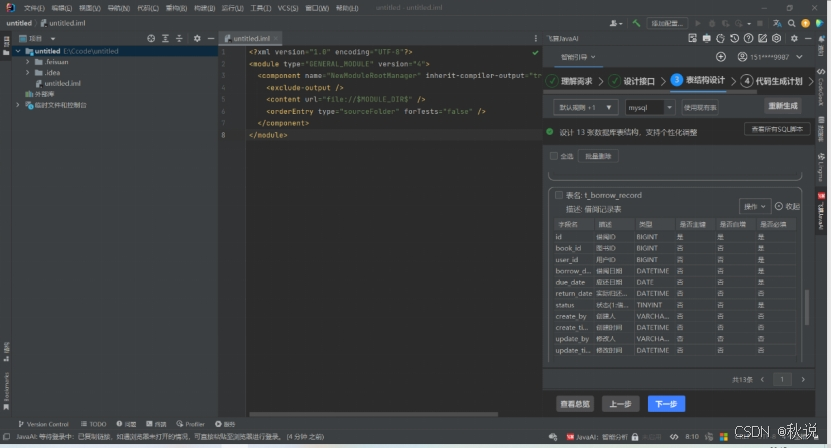Open the TODO tool window
The width and height of the screenshot is (831, 448).
pos(94,424)
